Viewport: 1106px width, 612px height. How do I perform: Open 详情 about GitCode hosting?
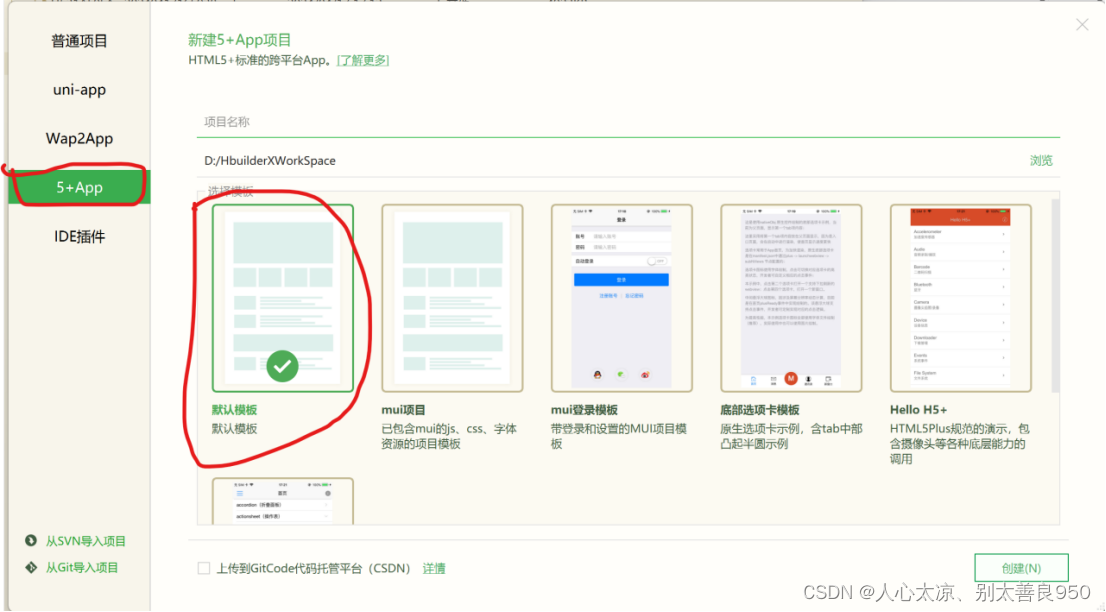(434, 567)
